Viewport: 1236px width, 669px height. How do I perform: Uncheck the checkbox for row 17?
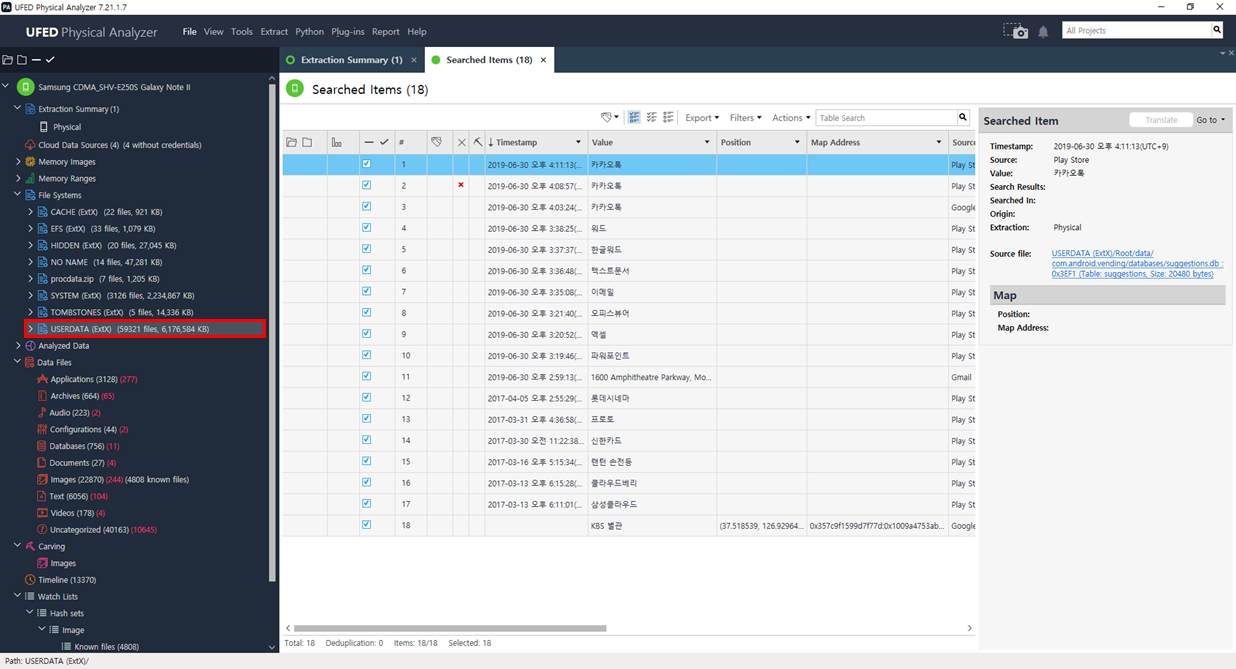366,503
